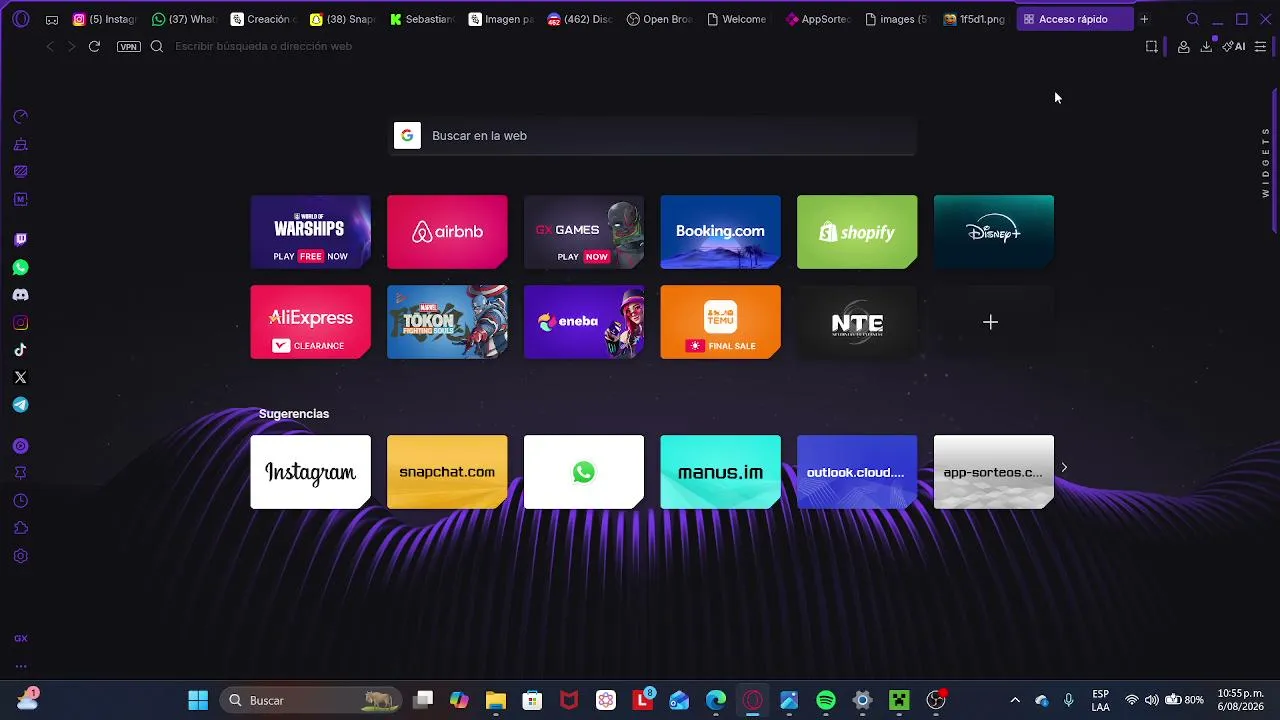Open the Airbnb speed dial tile
The height and width of the screenshot is (720, 1280).
click(x=447, y=232)
